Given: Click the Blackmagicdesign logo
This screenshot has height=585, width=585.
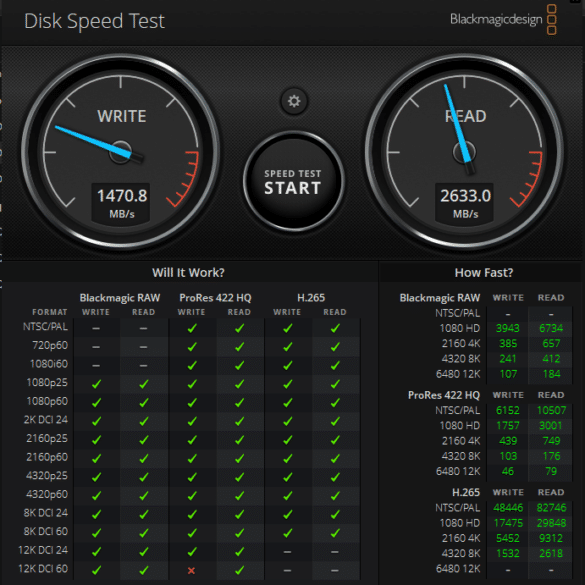Looking at the screenshot, I should tap(503, 19).
